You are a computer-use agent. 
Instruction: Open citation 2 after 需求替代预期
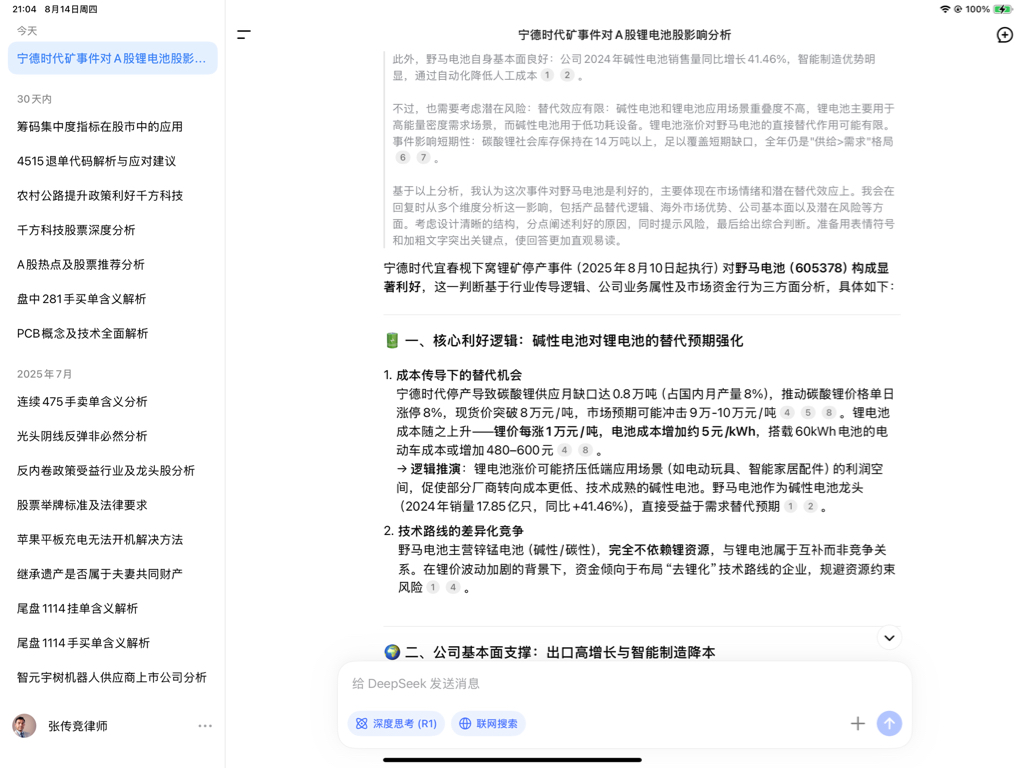point(811,507)
